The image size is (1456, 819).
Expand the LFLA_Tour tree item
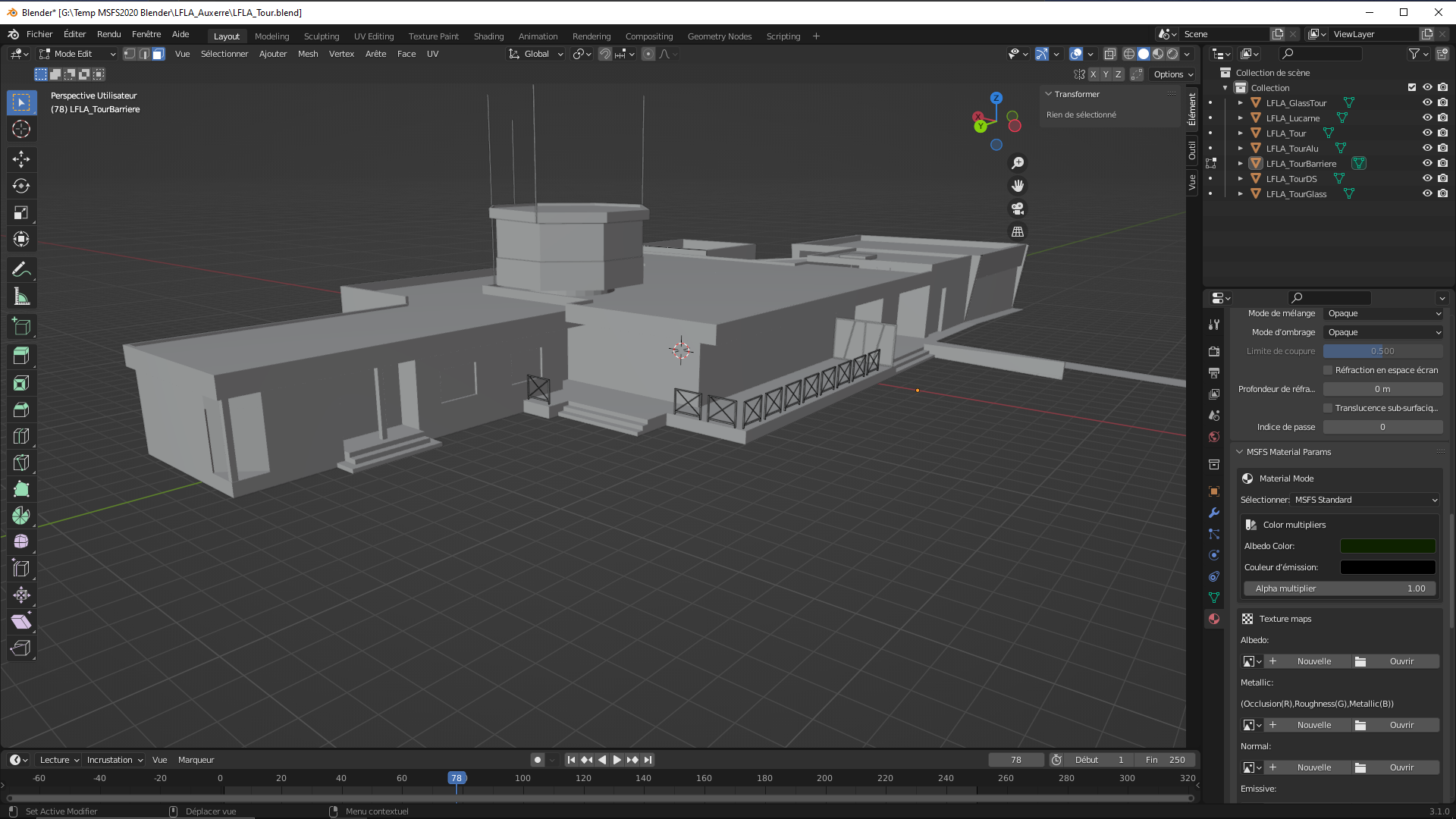pos(1241,133)
